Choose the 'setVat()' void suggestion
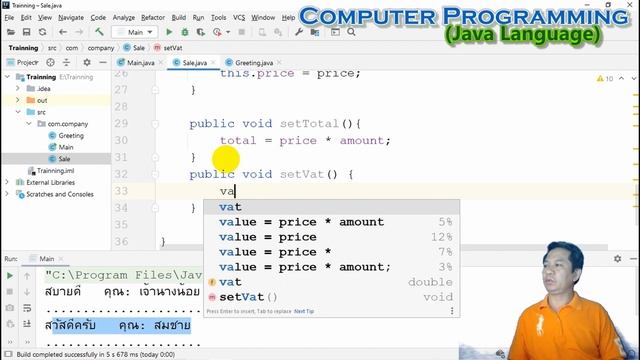This screenshot has width=640, height=360. point(332,297)
